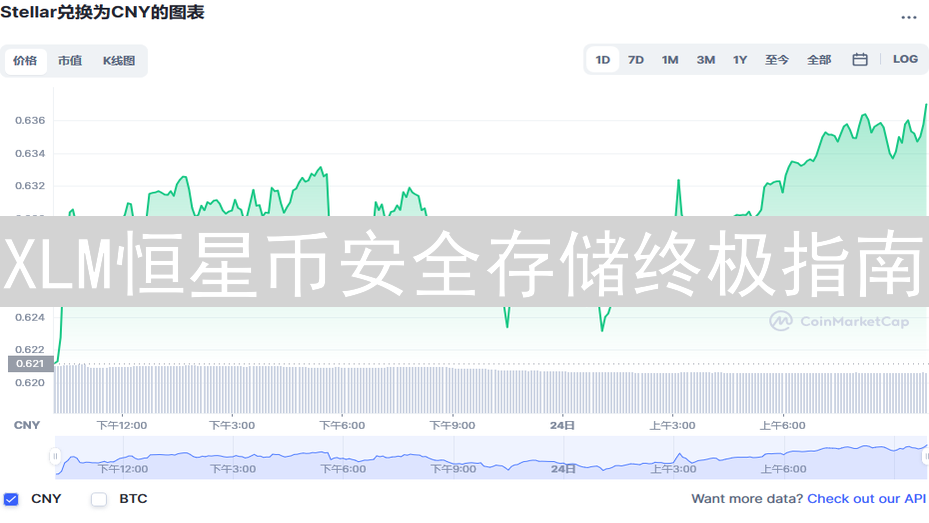The width and height of the screenshot is (929, 523).
Task: Uncheck the CNY currency checkbox
Action: tap(11, 499)
